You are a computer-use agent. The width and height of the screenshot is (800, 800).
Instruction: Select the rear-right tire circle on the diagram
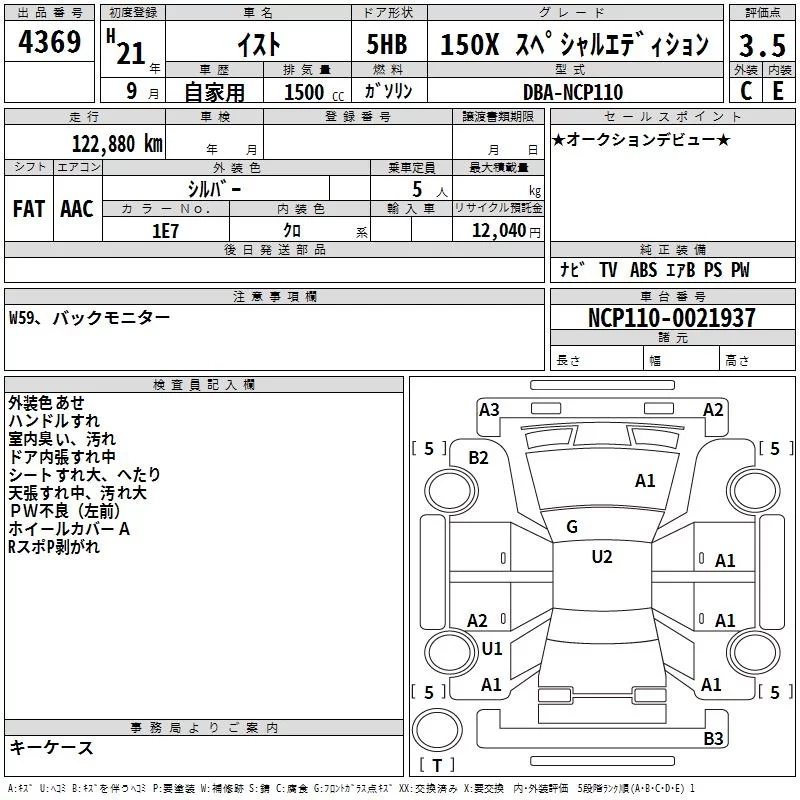[x=753, y=652]
